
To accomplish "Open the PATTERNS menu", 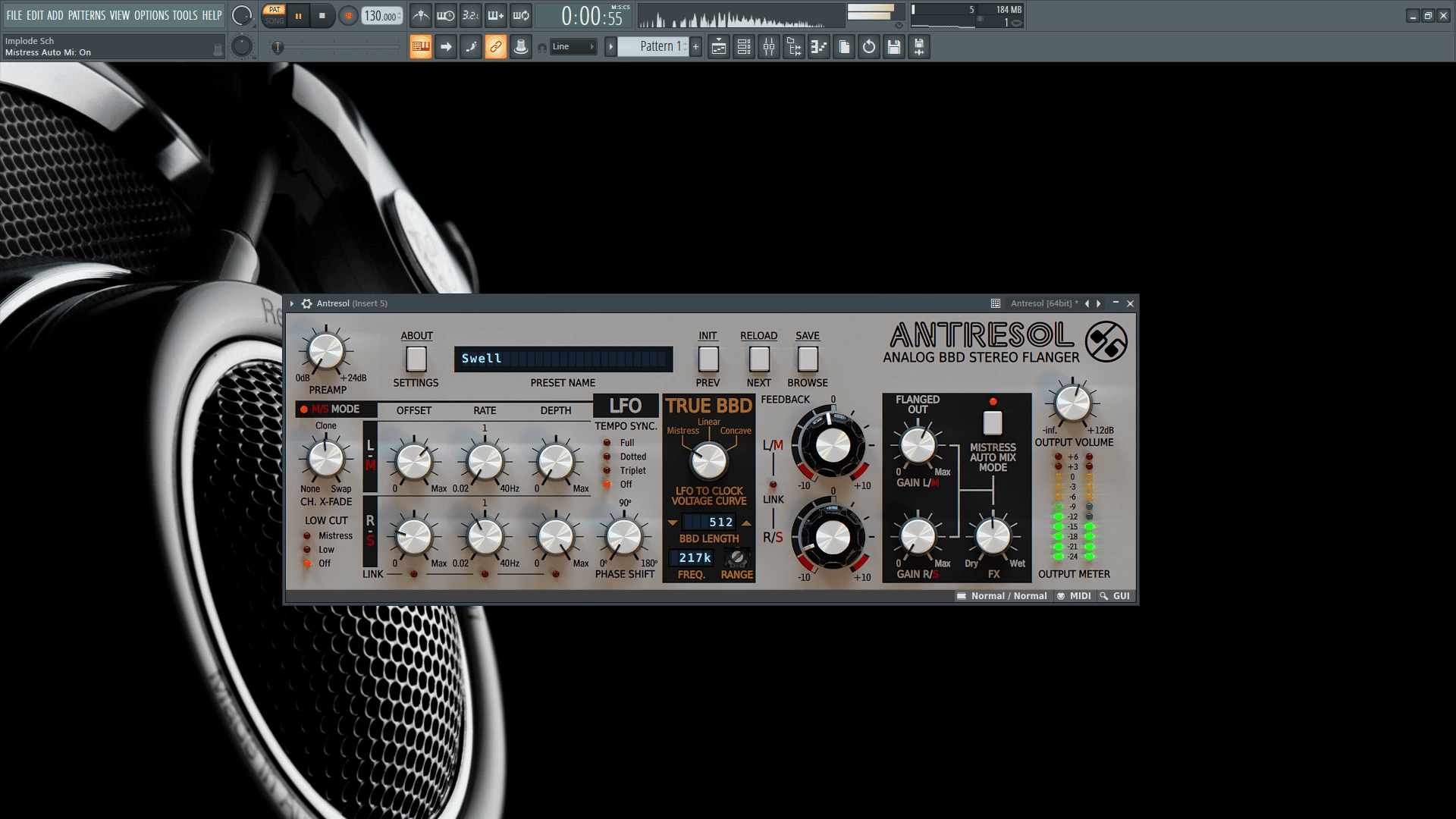I will 86,15.
